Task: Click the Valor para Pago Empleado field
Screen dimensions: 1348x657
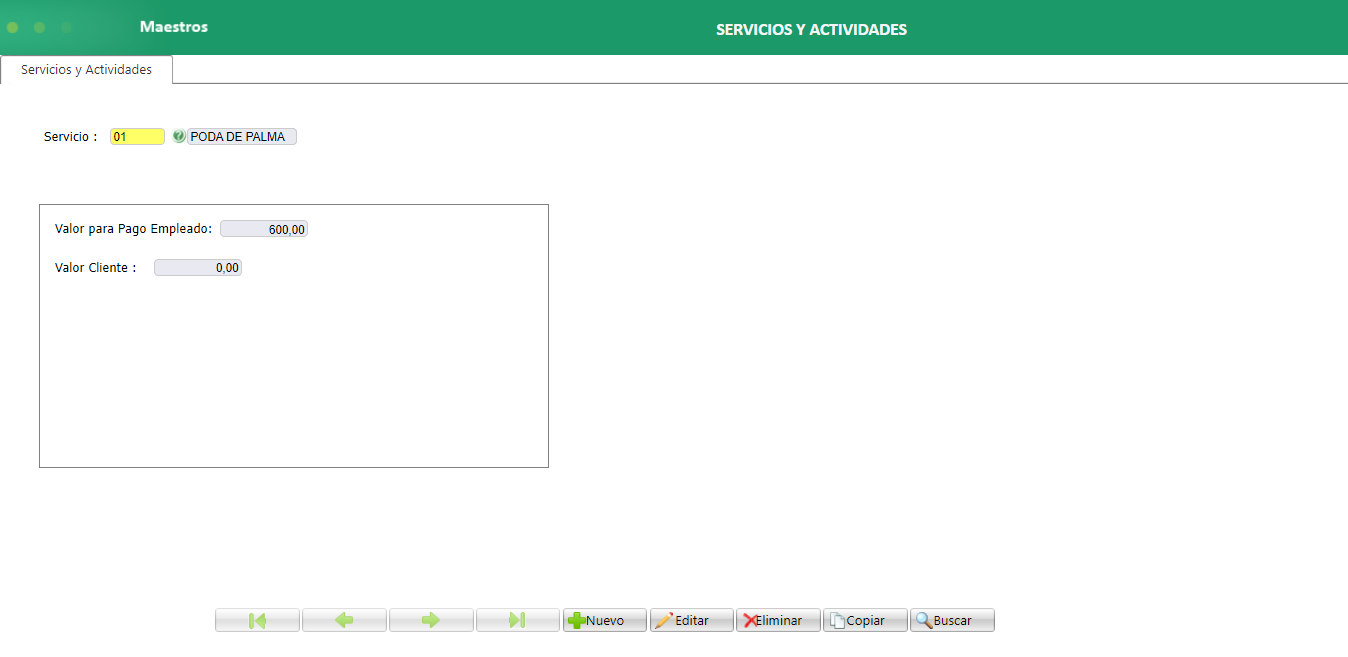Action: coord(264,229)
